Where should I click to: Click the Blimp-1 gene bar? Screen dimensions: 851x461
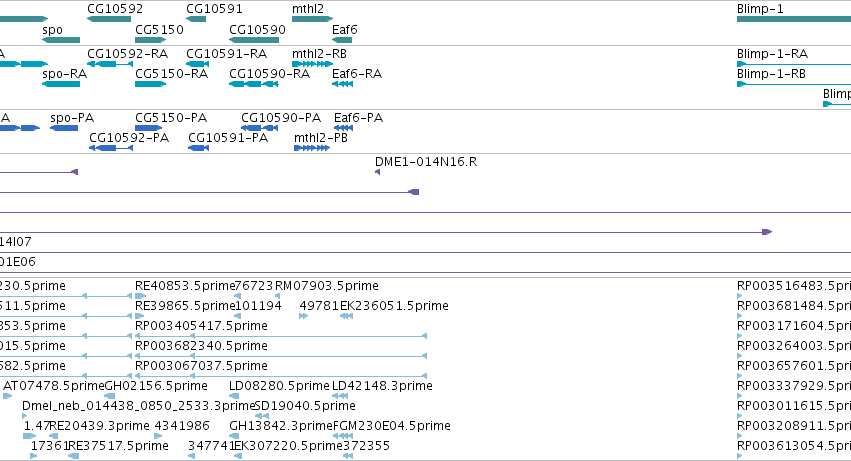click(793, 19)
